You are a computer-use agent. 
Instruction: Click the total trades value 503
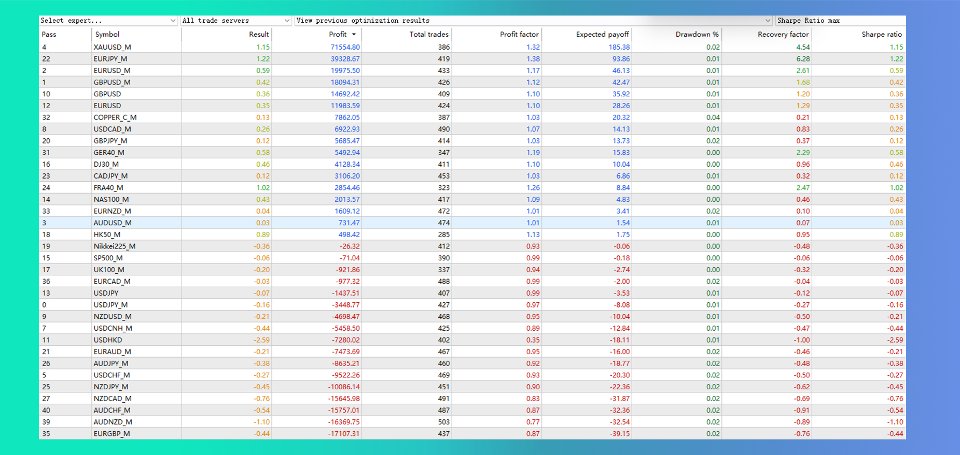coord(444,422)
